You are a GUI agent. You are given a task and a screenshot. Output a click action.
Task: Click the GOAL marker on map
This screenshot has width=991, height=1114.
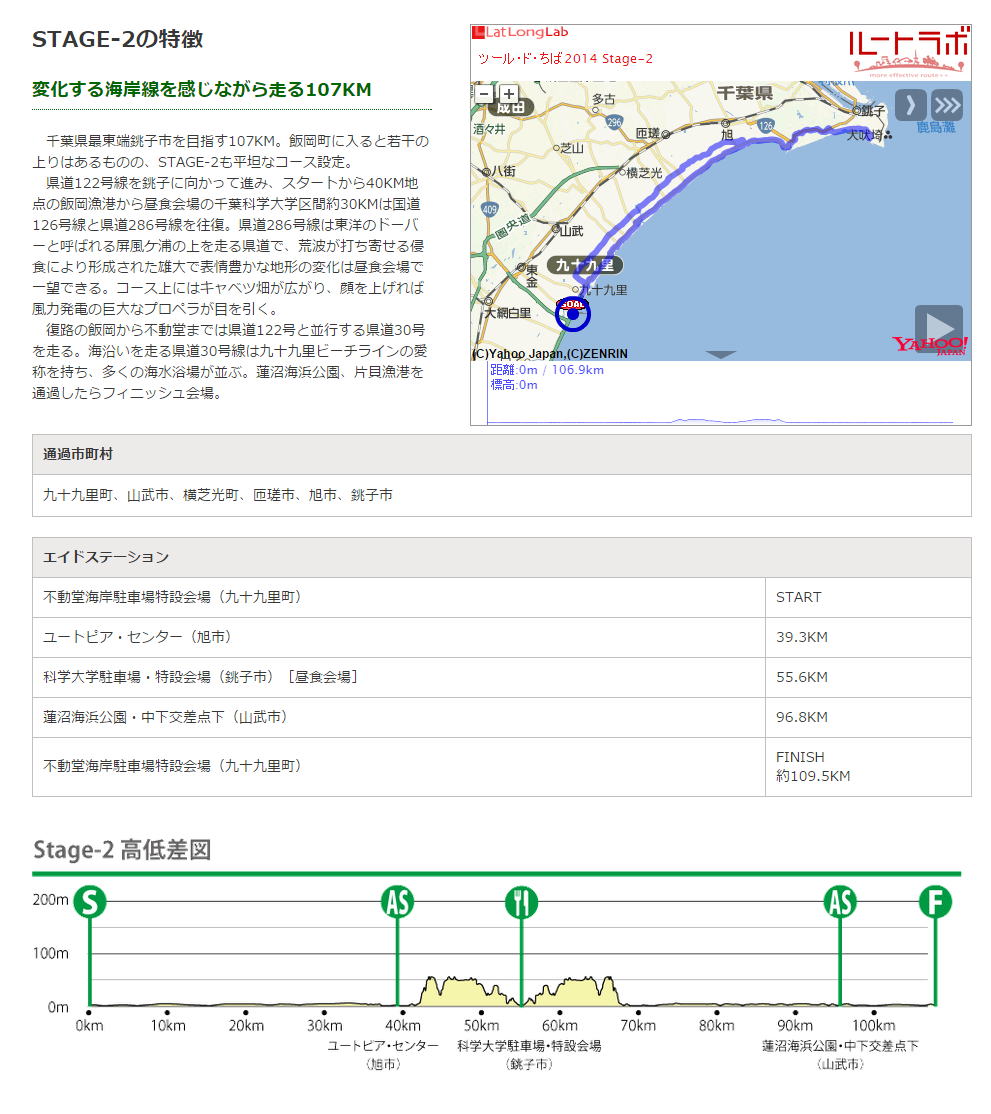point(573,304)
